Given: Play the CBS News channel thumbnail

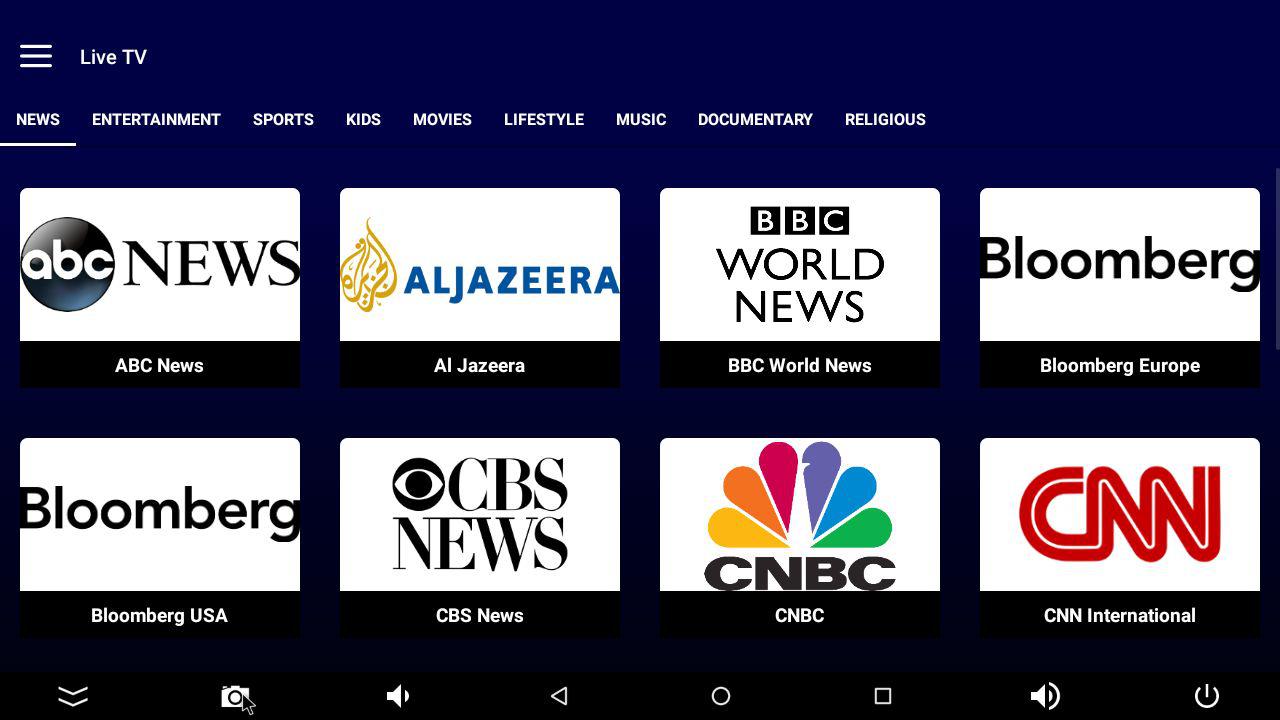Looking at the screenshot, I should (480, 514).
